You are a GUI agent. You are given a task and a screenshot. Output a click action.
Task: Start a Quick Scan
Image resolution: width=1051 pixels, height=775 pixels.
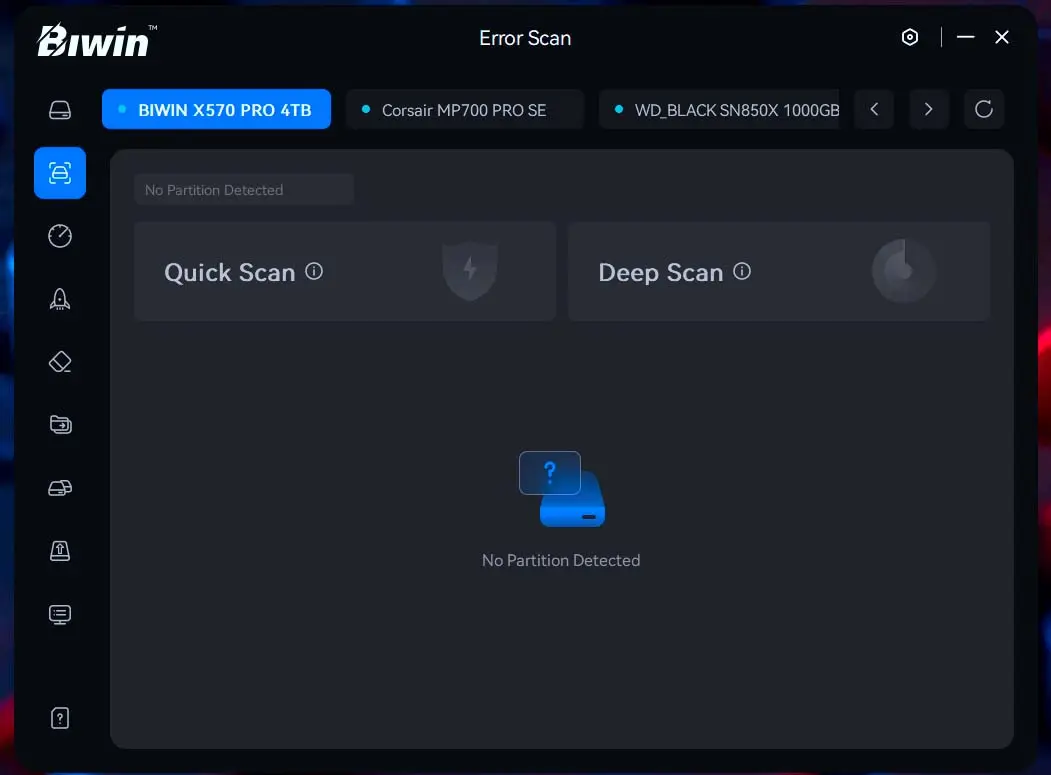coord(230,273)
